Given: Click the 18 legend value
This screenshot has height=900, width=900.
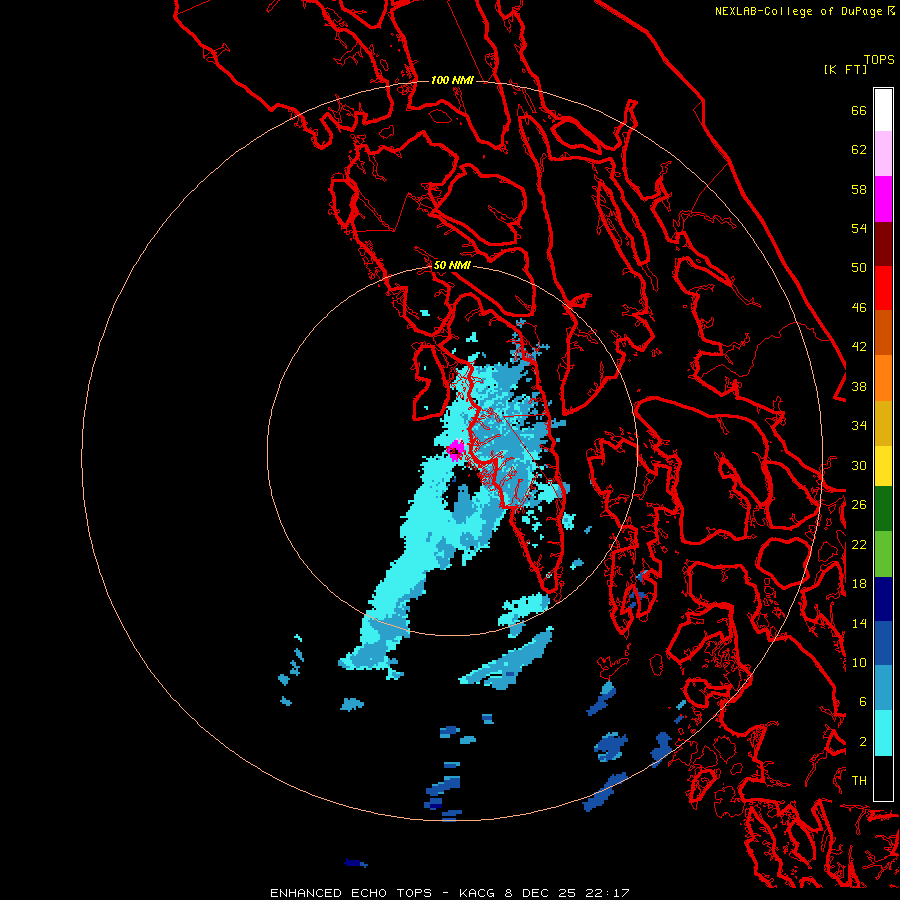Looking at the screenshot, I should coord(859,584).
